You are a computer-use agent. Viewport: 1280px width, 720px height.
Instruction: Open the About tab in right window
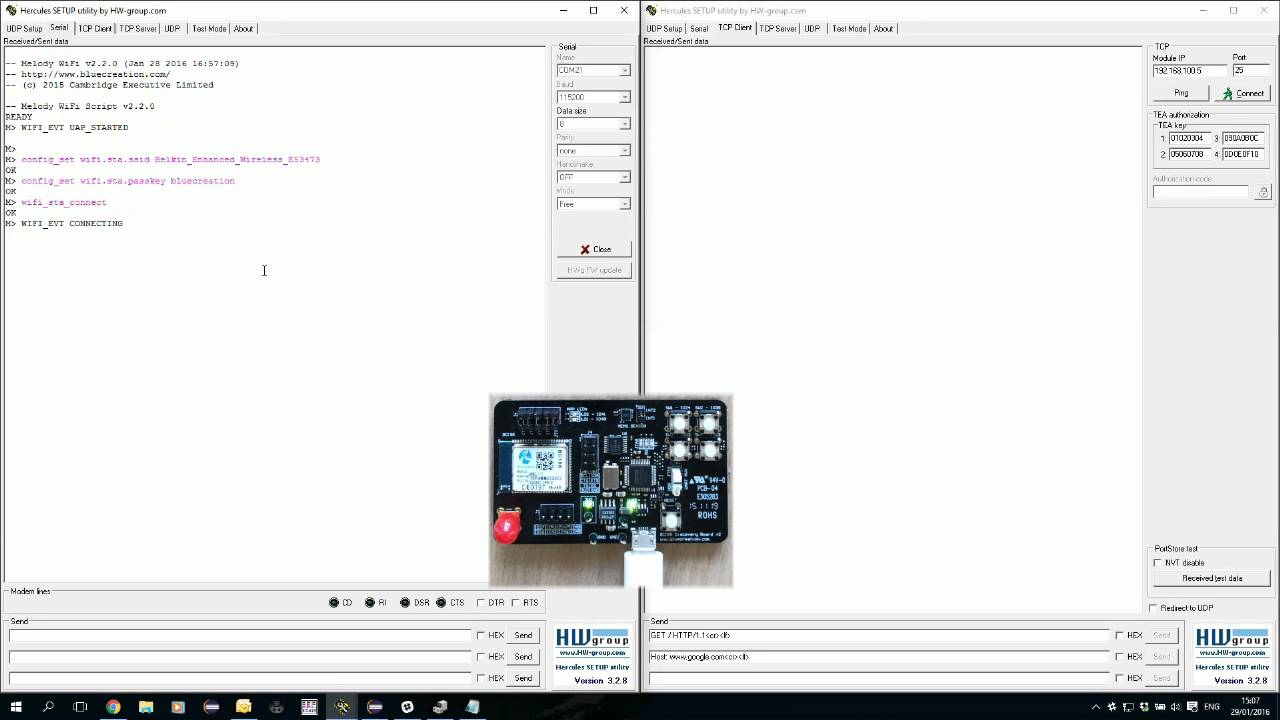click(x=883, y=28)
